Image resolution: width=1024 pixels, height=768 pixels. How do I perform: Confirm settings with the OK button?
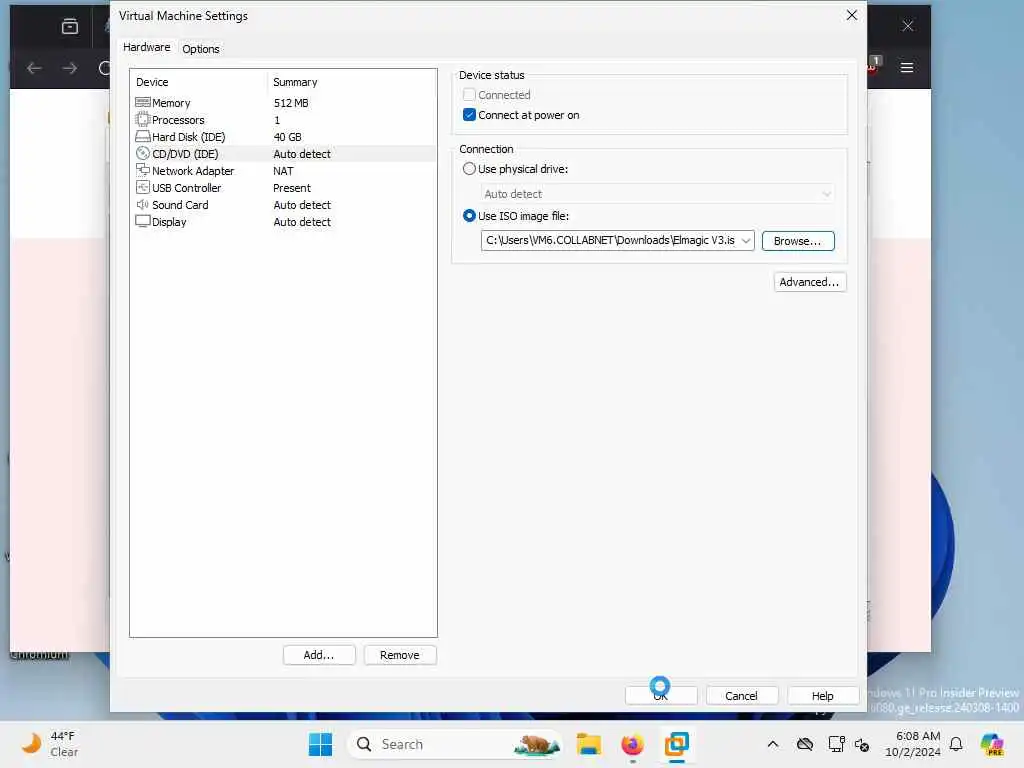(661, 696)
